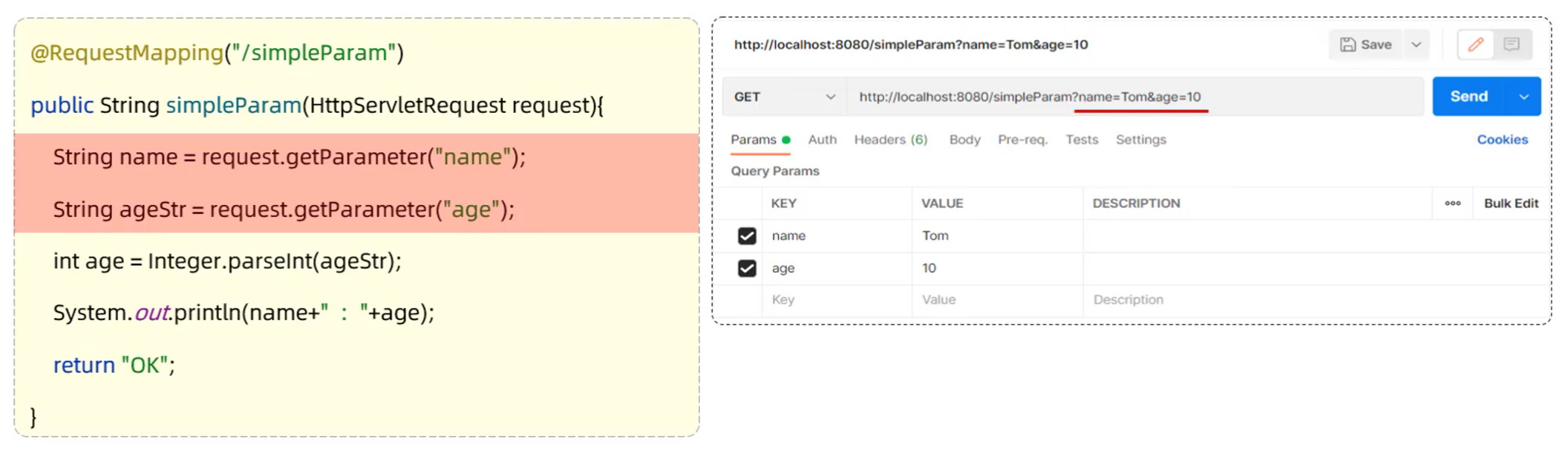
Task: Expand the Save options arrow
Action: (x=1417, y=45)
